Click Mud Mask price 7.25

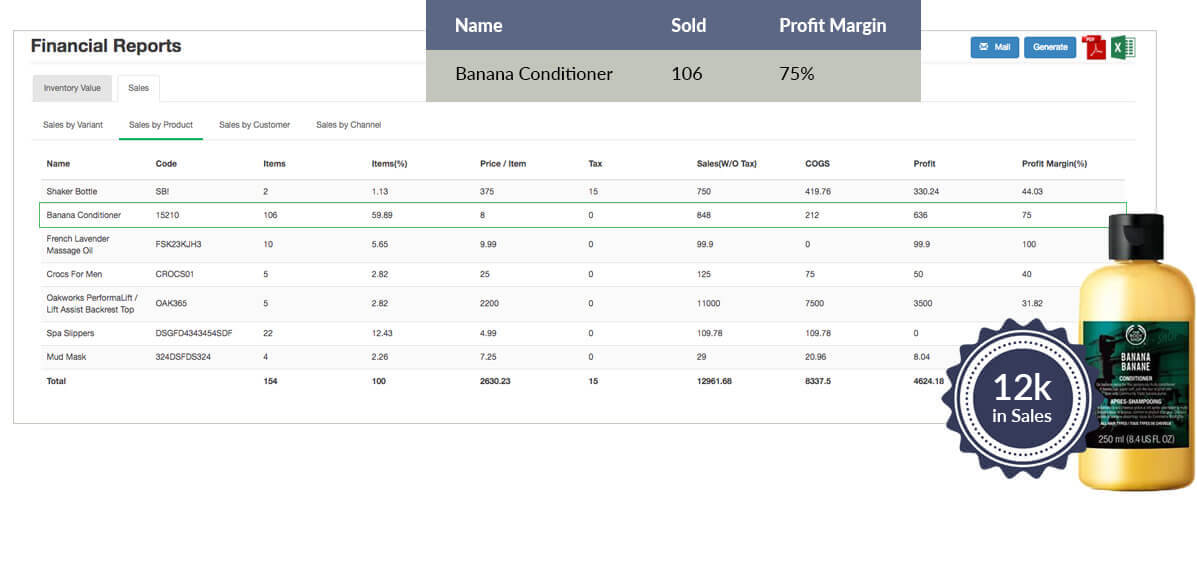point(489,356)
